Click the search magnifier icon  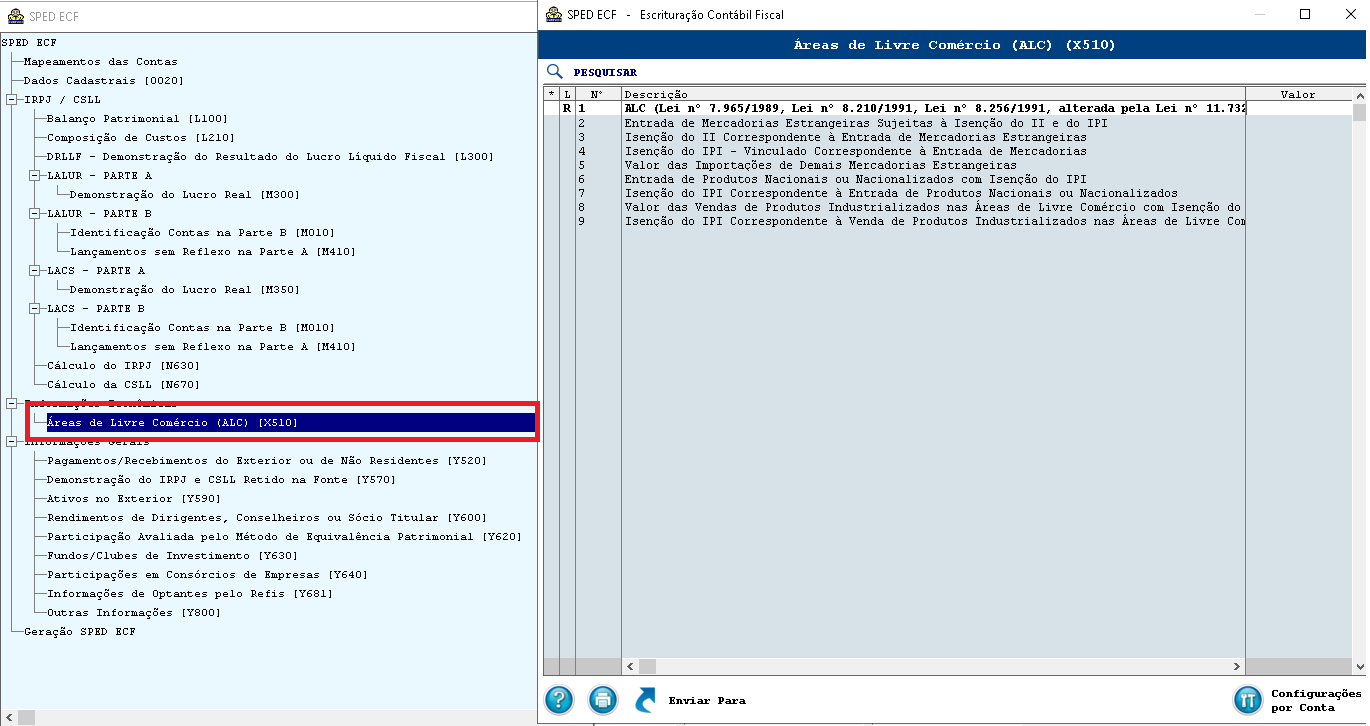555,72
